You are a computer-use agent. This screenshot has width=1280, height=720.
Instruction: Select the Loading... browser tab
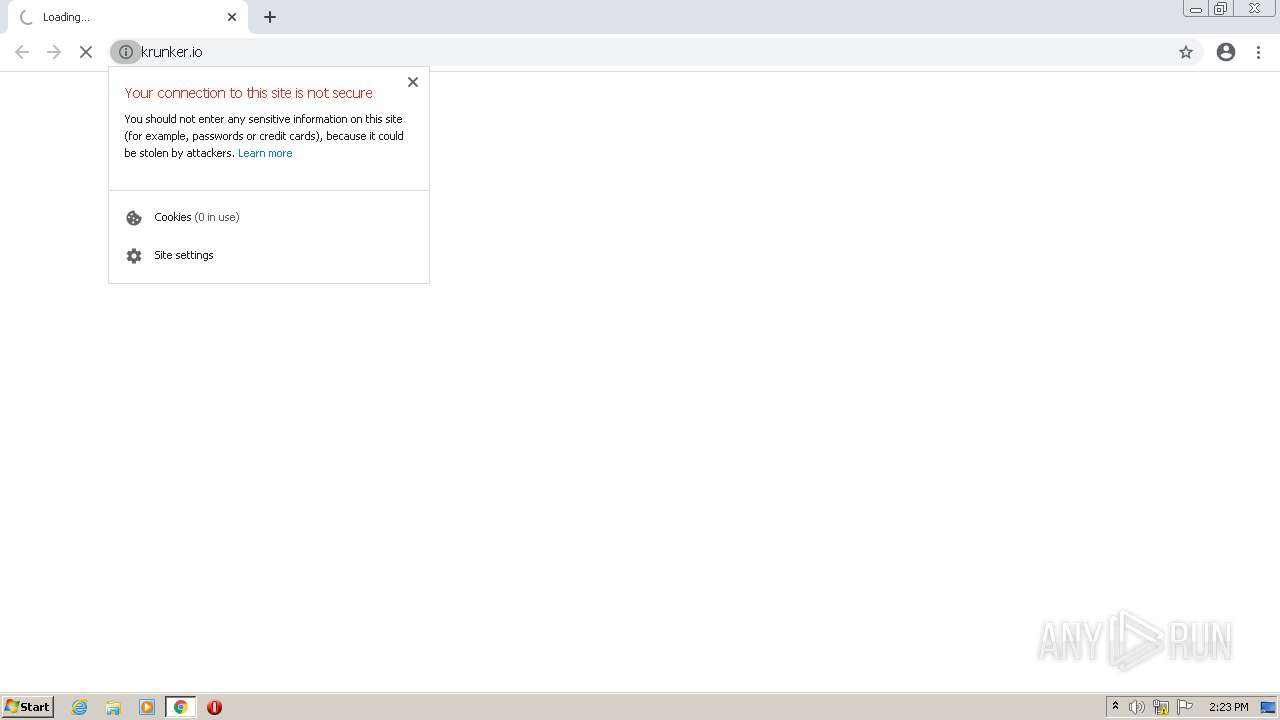click(x=126, y=17)
